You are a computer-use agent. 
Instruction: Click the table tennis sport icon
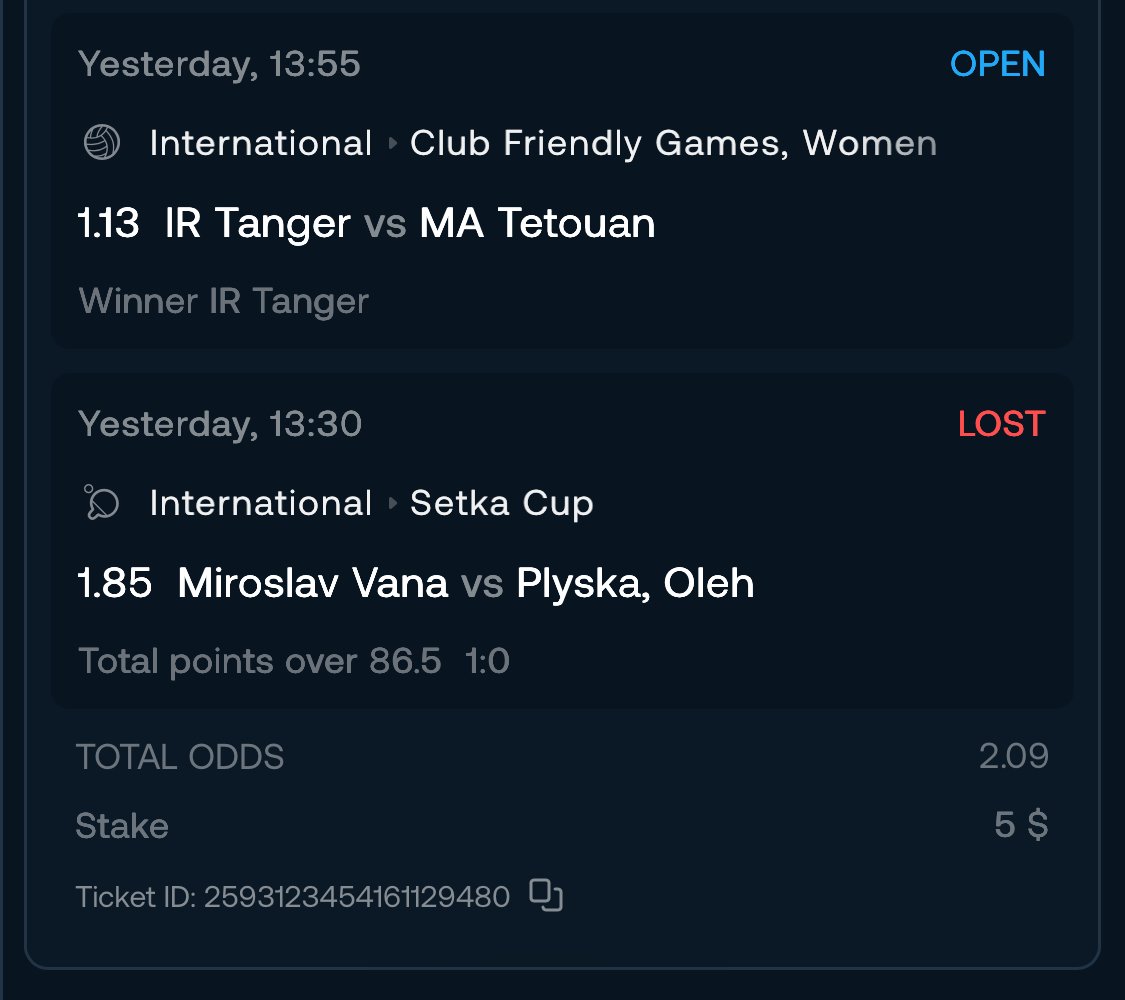click(101, 503)
